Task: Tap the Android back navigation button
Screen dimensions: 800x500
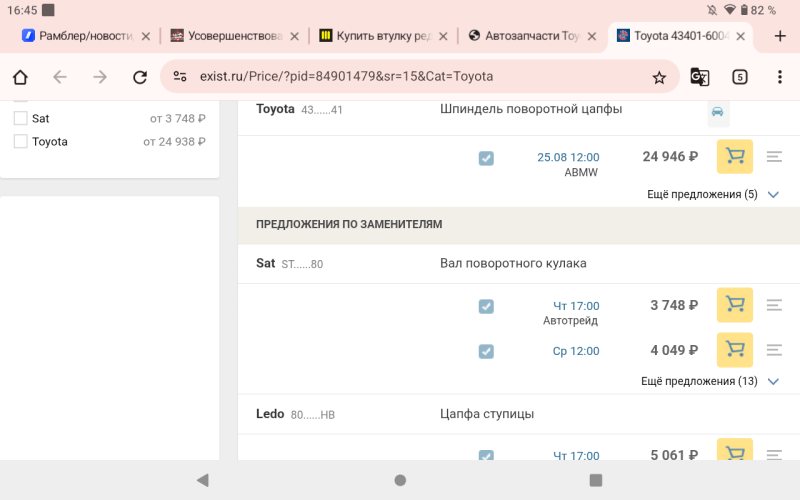Action: [x=203, y=480]
